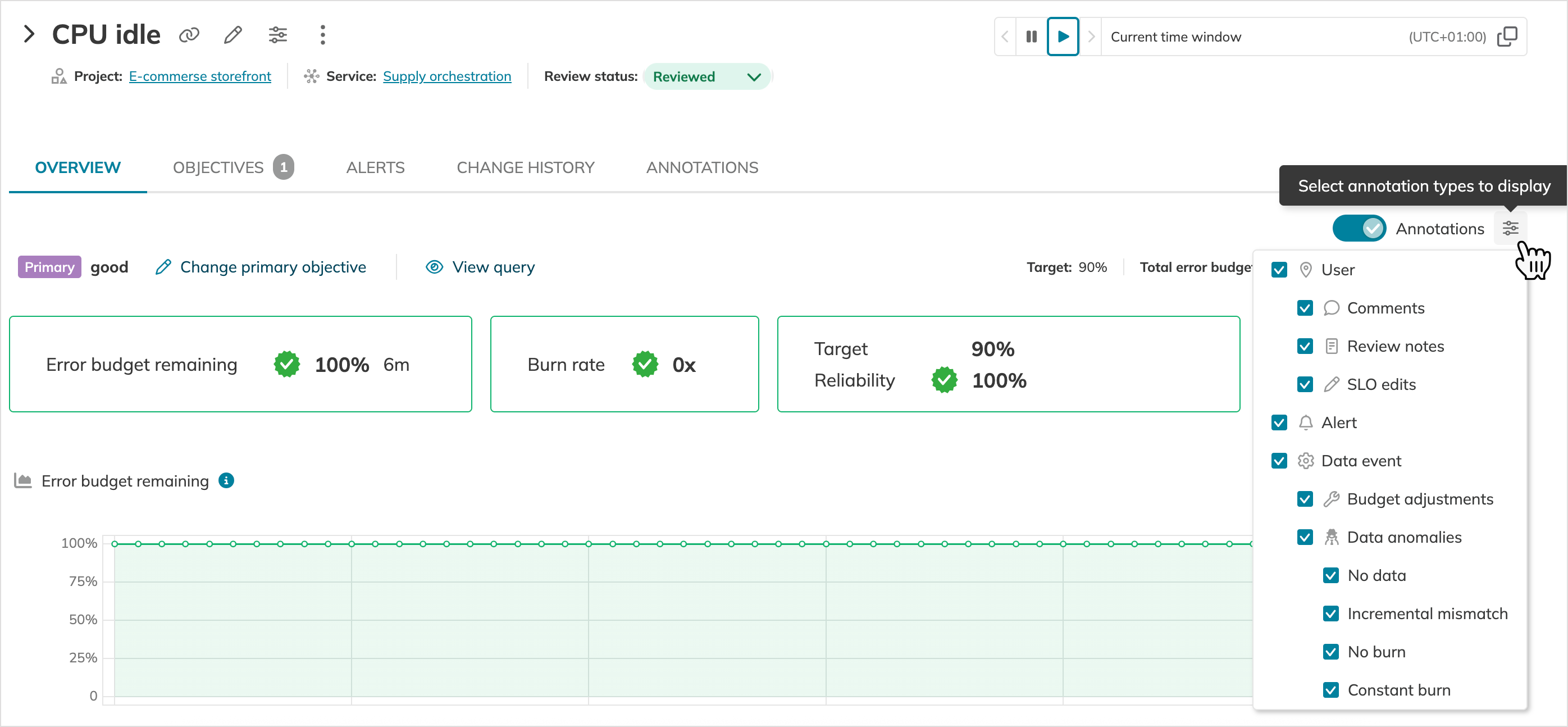Open the Change History tab
The height and width of the screenshot is (727, 1568).
tap(525, 167)
